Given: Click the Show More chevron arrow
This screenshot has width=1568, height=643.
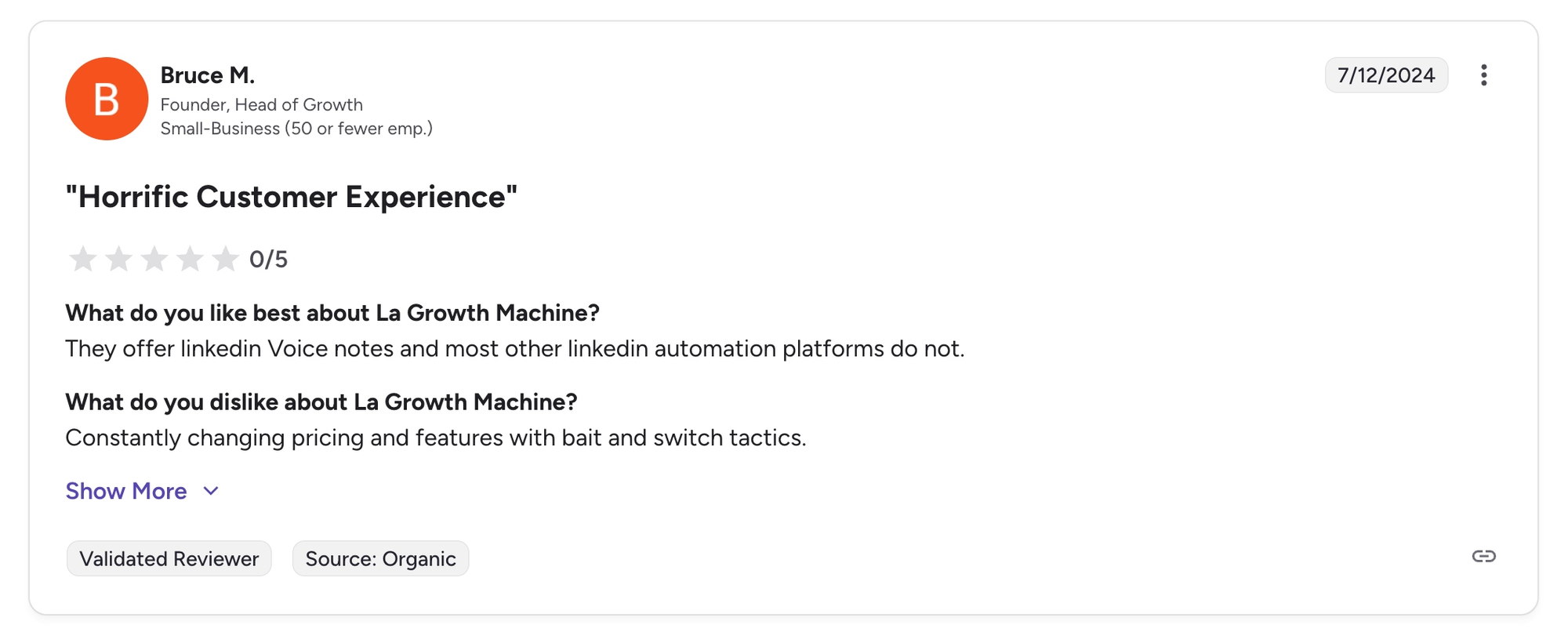Looking at the screenshot, I should (211, 491).
